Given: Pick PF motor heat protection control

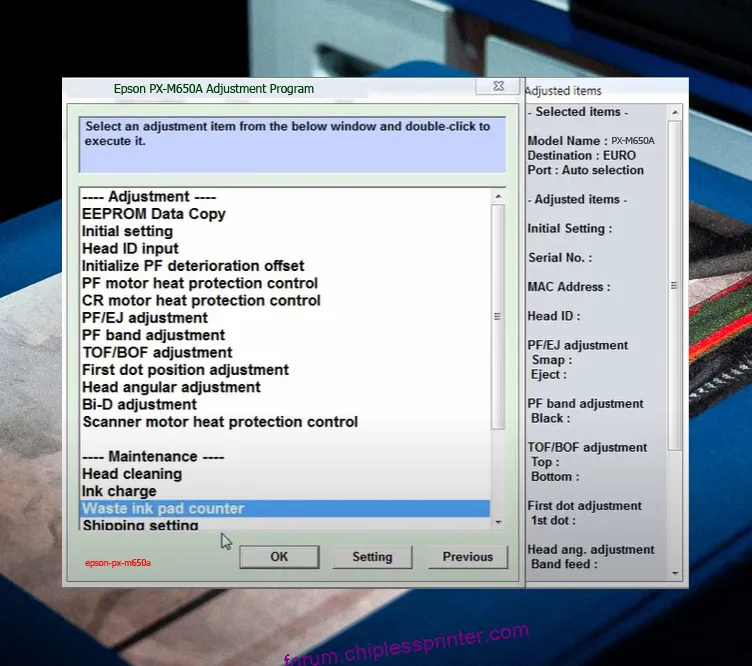Looking at the screenshot, I should tap(200, 283).
